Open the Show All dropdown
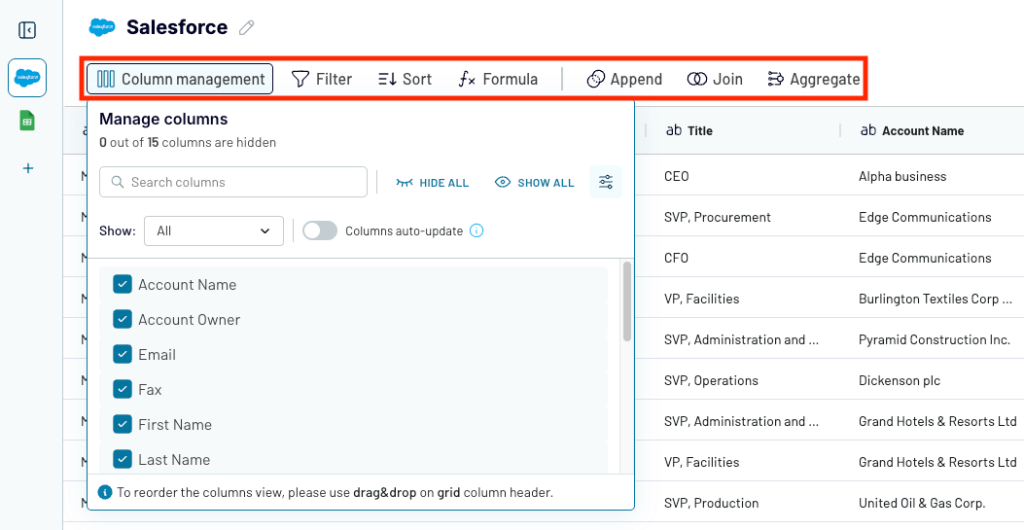The width and height of the screenshot is (1024, 530). [214, 231]
